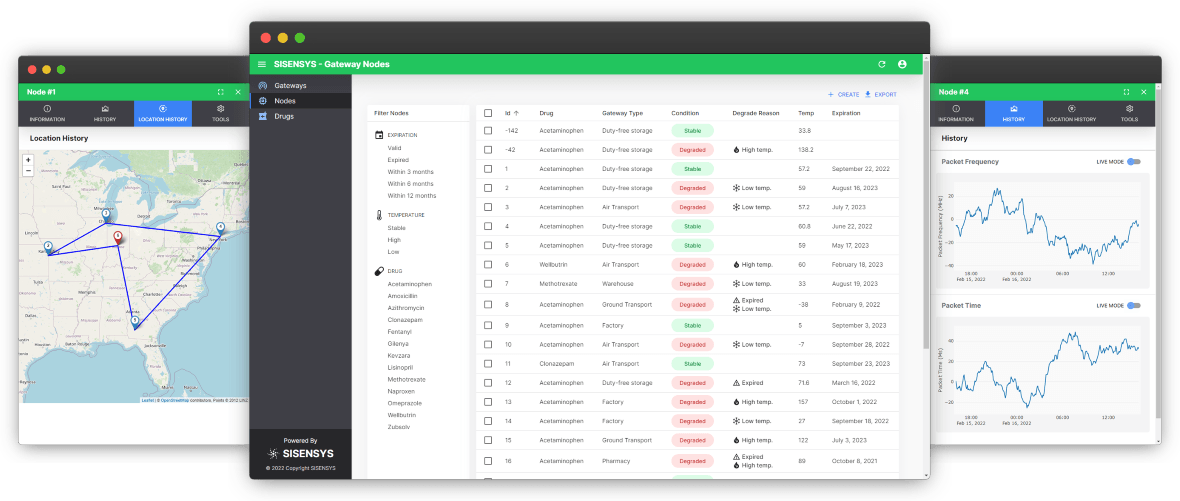Check the select-all checkbox in table header
1180x501 pixels.
(x=488, y=113)
